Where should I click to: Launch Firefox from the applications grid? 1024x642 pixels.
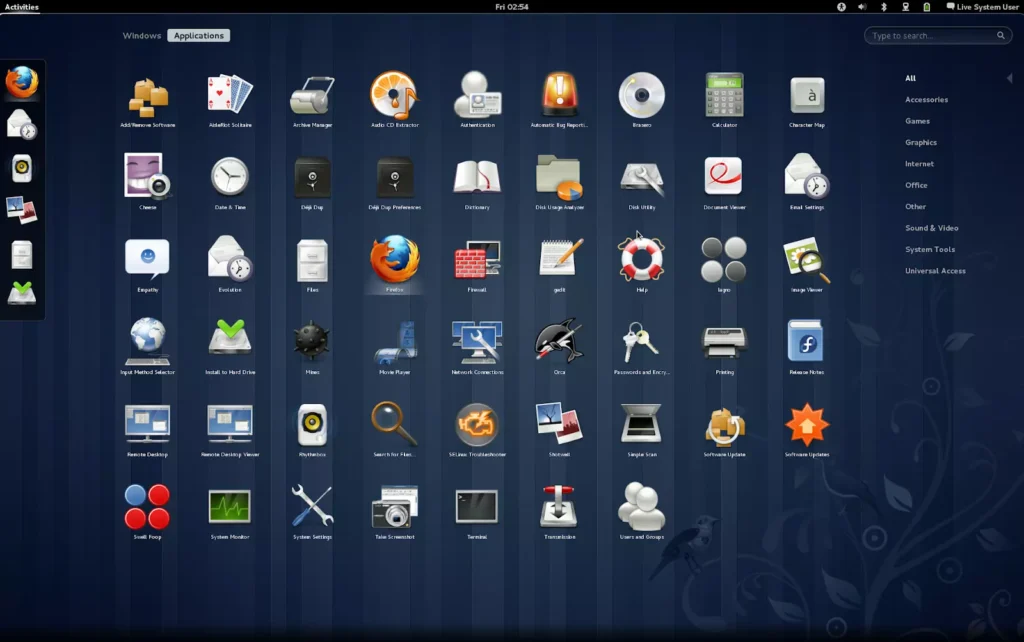coord(394,260)
